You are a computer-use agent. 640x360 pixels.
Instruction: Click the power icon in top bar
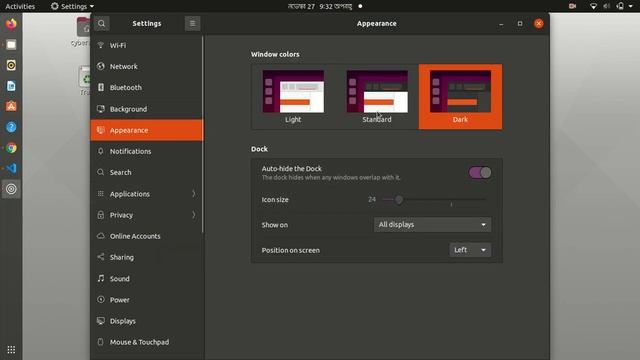tap(620, 6)
